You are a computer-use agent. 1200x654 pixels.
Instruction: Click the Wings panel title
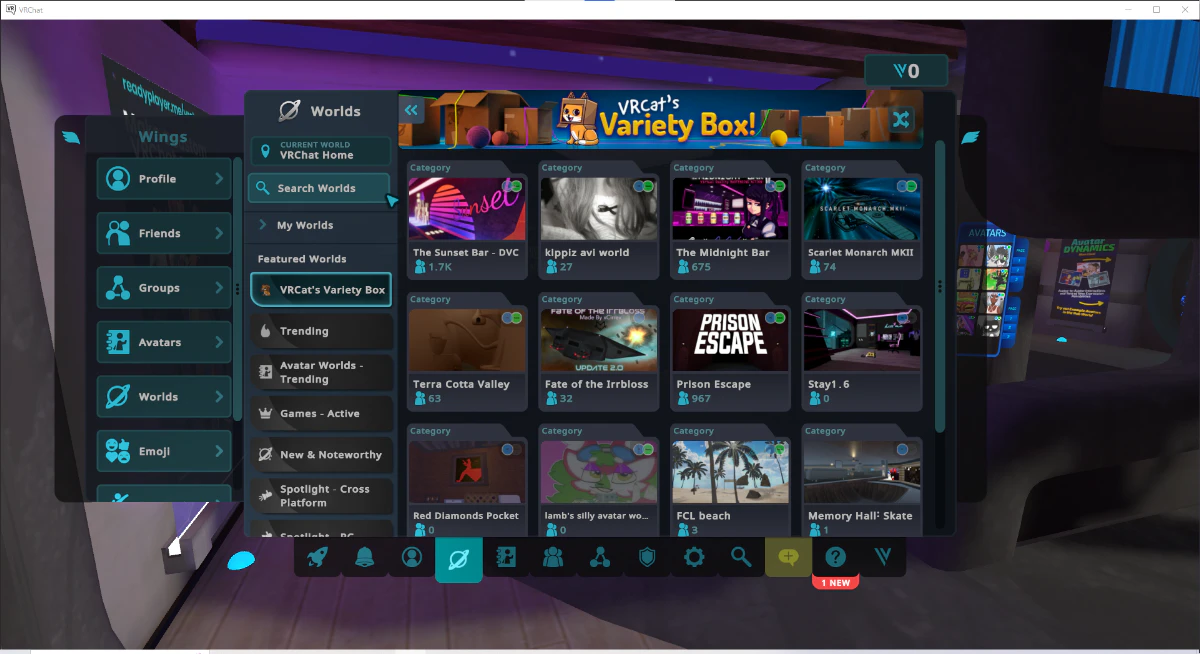163,137
